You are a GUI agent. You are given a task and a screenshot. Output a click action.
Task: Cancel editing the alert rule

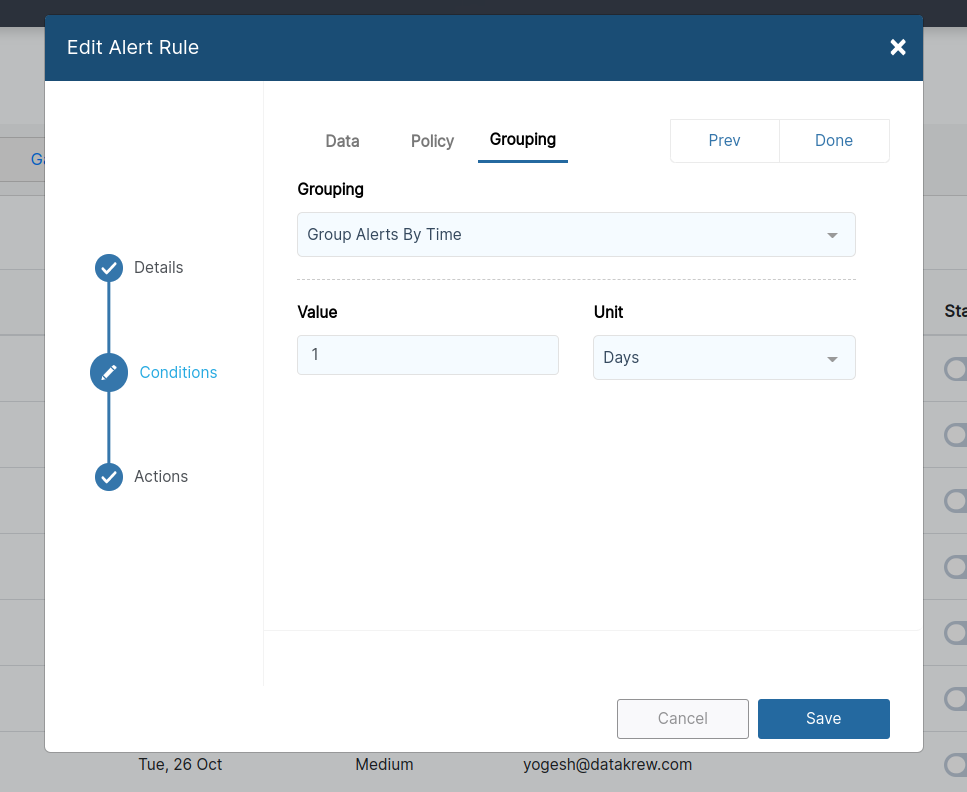click(682, 718)
